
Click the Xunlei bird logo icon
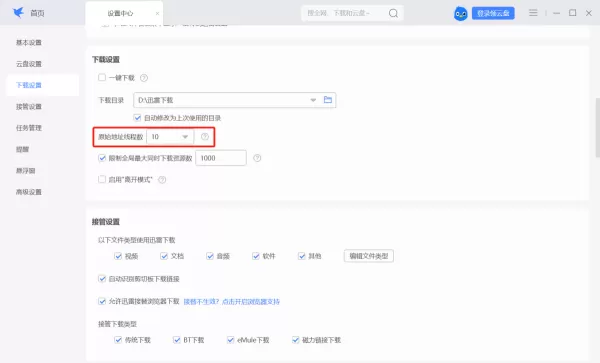18,13
